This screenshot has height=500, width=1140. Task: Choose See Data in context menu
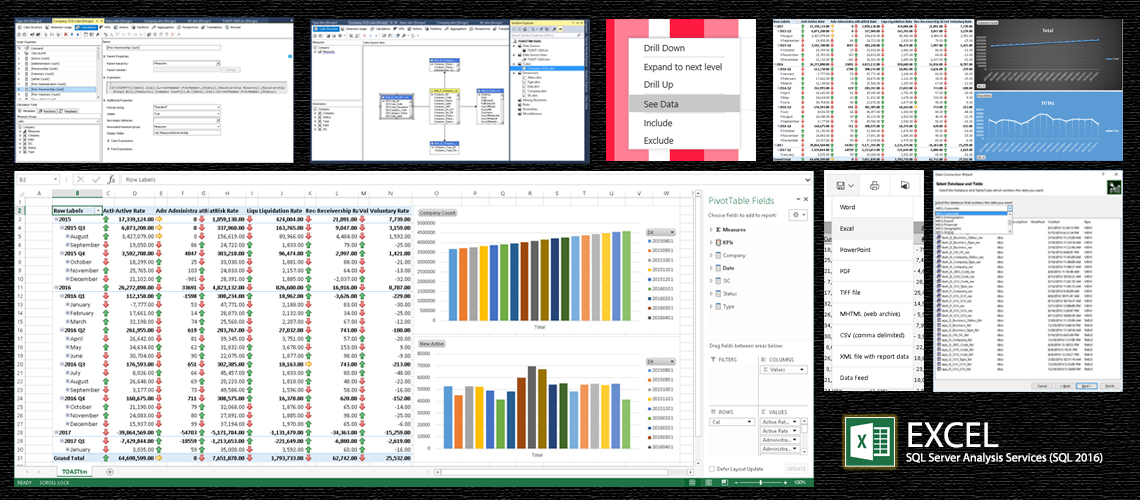(684, 104)
